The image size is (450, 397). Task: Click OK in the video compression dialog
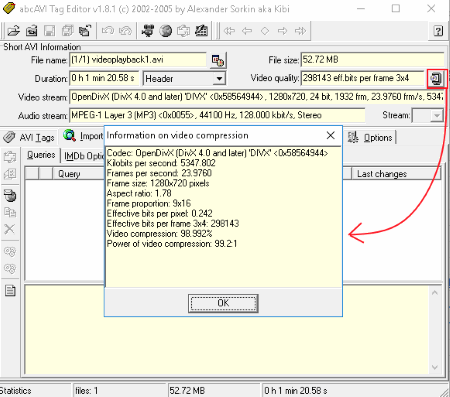223,303
